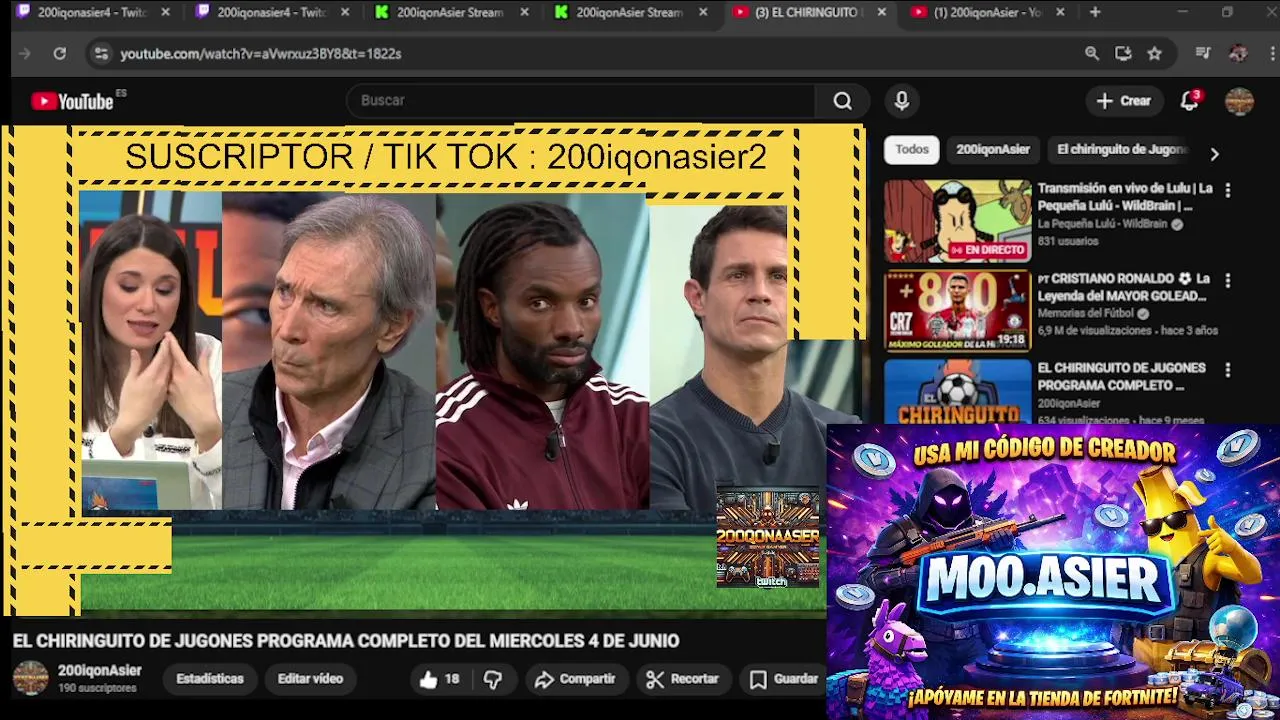The height and width of the screenshot is (720, 1280).
Task: Open El Chiringuito suggested video thumbnail
Action: click(x=957, y=391)
